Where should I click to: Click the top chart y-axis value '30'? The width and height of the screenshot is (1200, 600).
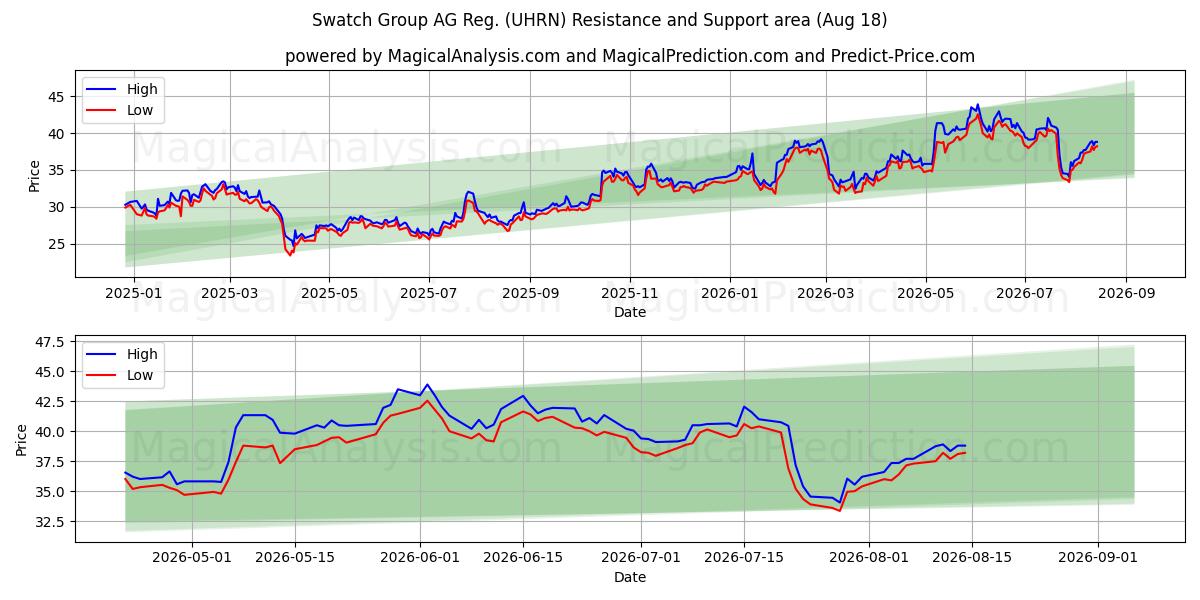[x=58, y=207]
